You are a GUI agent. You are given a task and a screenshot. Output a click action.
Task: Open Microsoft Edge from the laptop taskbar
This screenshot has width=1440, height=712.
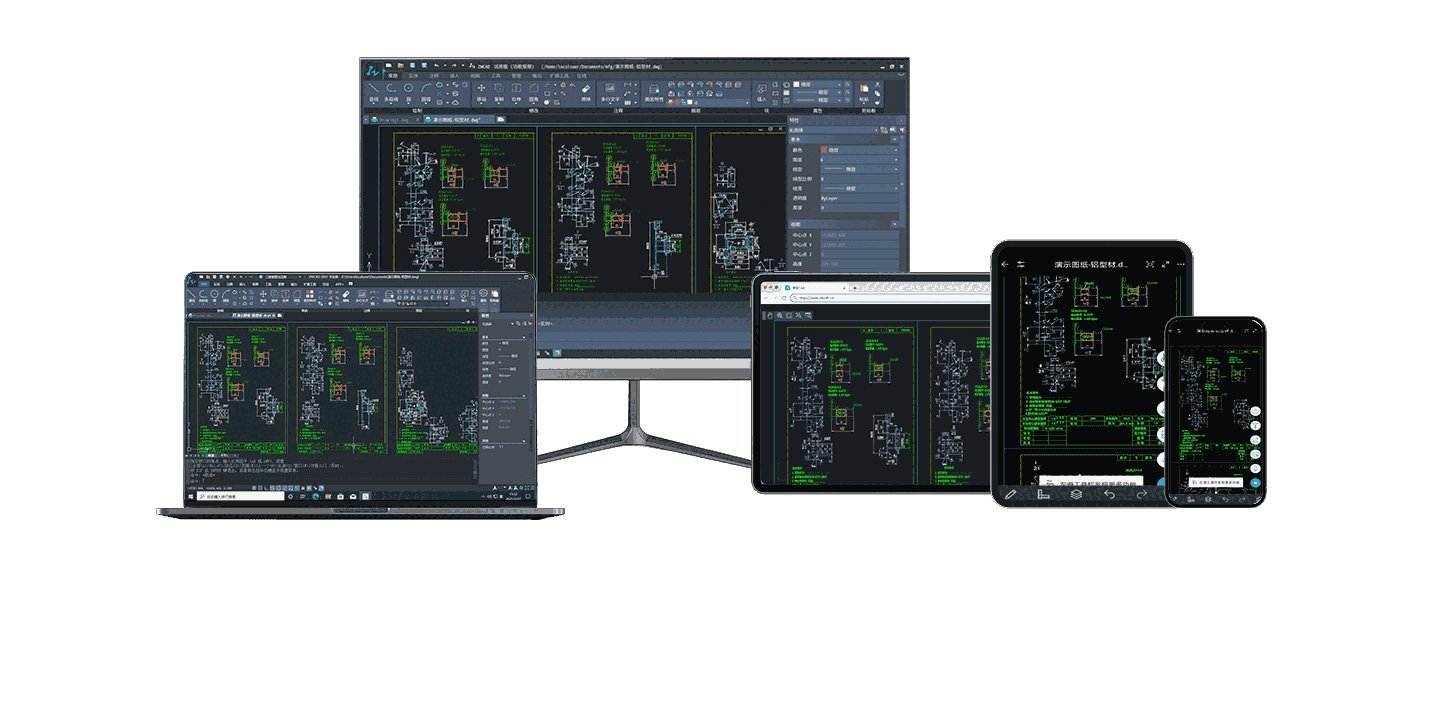[316, 497]
